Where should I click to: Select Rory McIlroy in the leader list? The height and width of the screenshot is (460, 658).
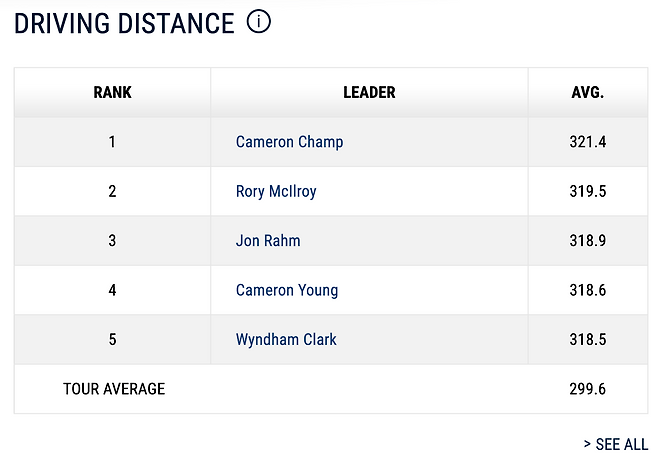pos(276,191)
